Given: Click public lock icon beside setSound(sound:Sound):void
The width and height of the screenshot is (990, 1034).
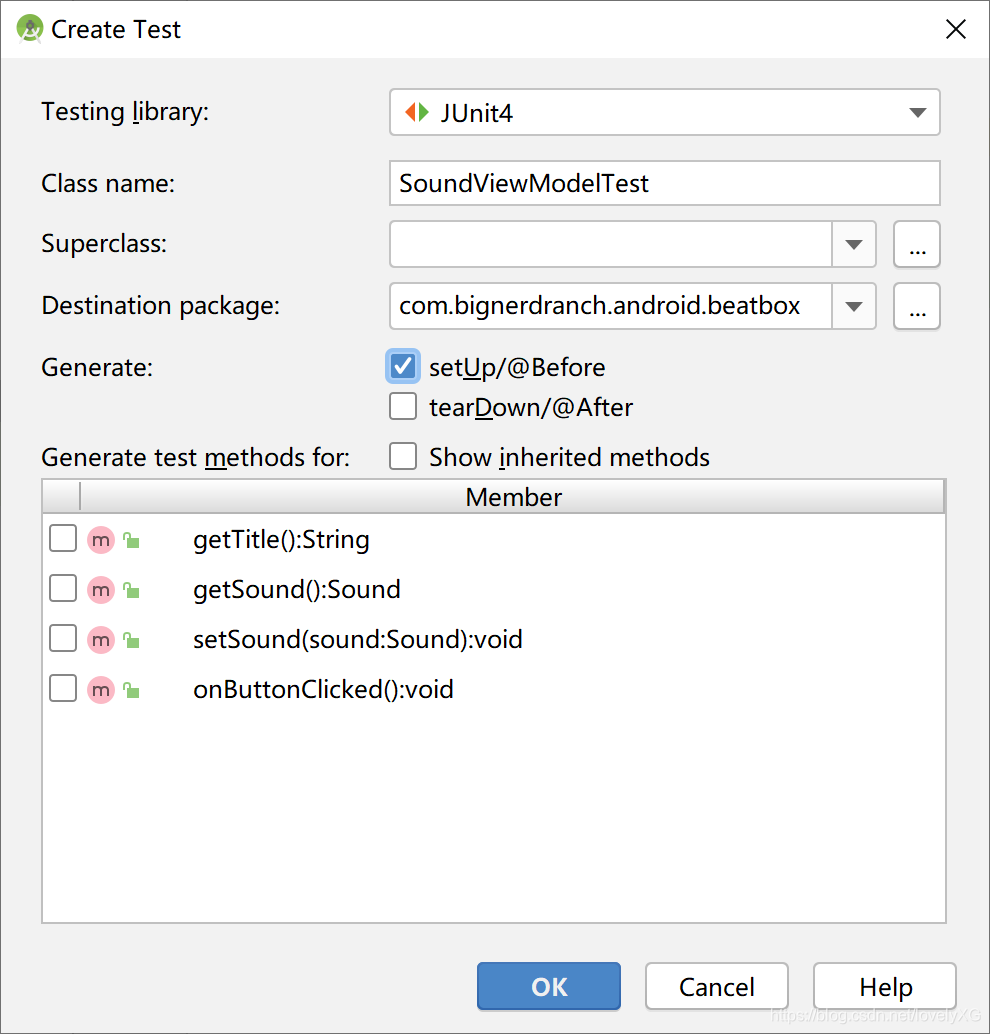Looking at the screenshot, I should pyautogui.click(x=131, y=640).
